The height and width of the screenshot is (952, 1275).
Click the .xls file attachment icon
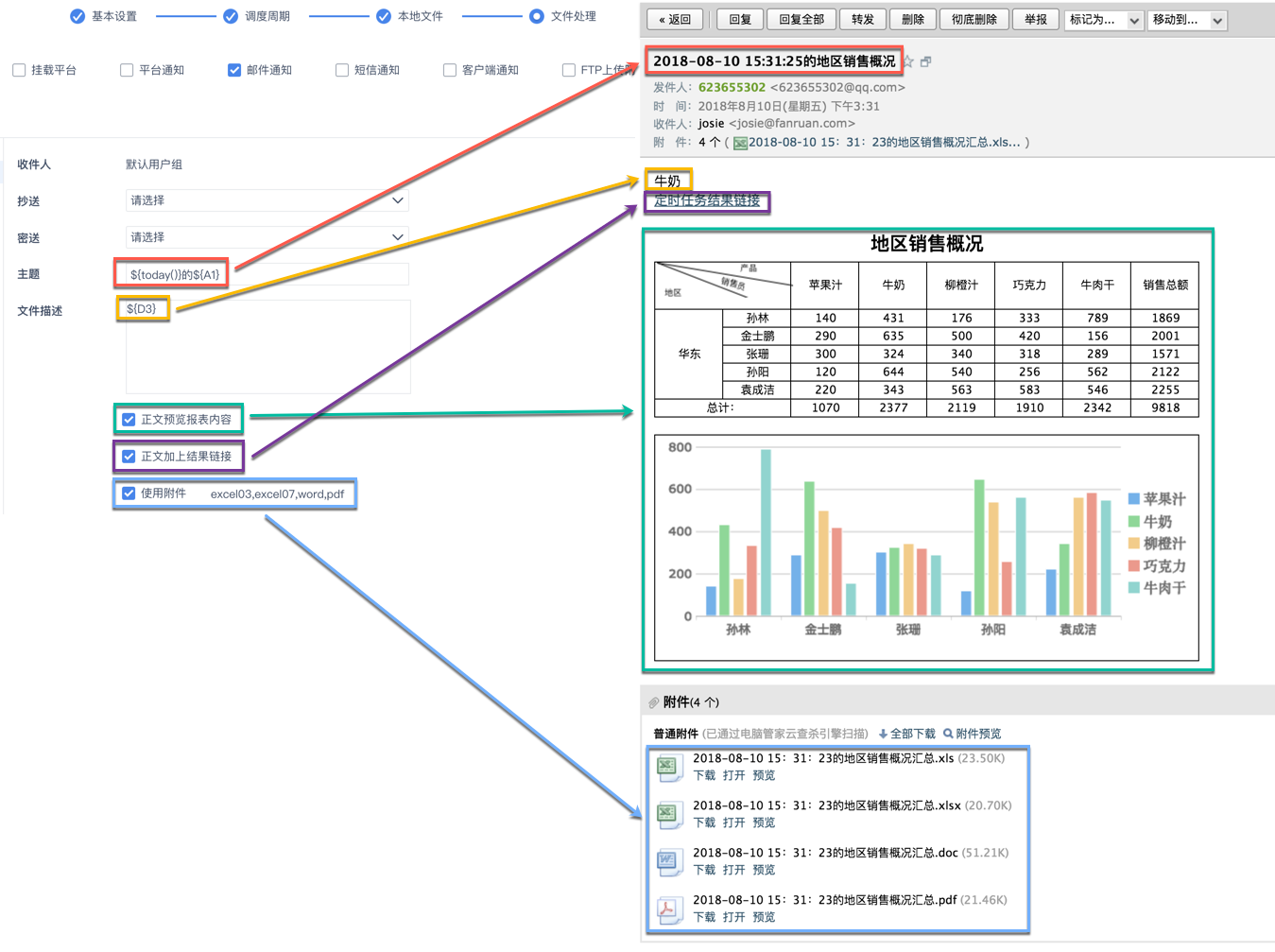click(668, 767)
